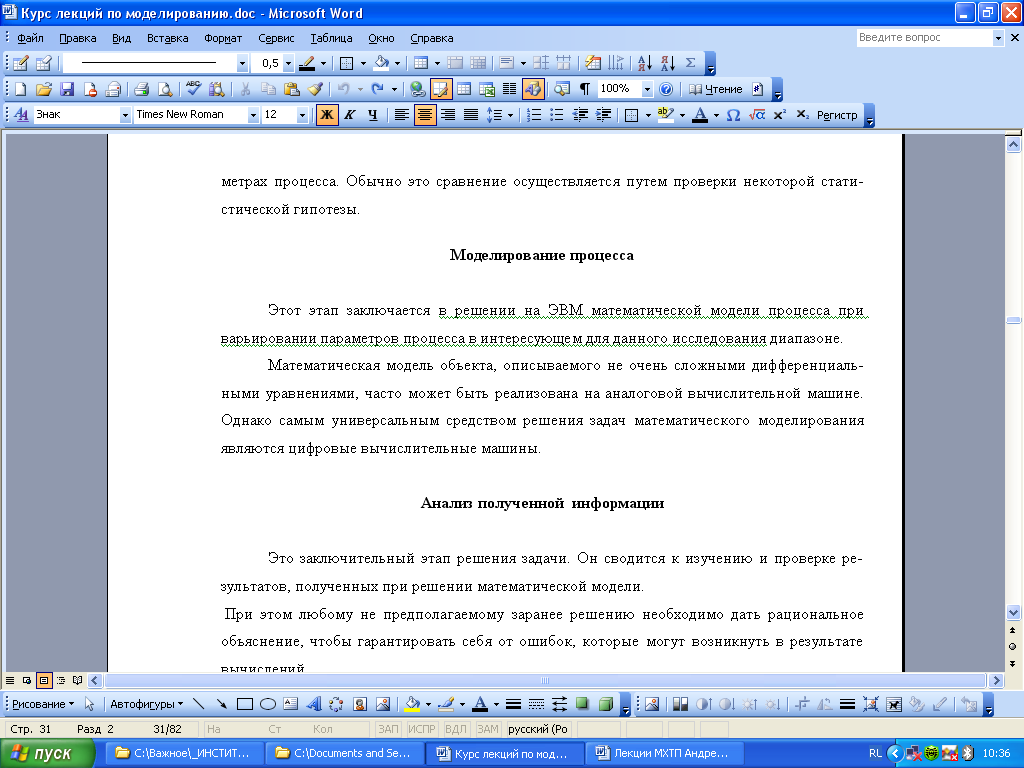
Task: Insert symbol using the Omega icon
Action: pyautogui.click(x=733, y=115)
